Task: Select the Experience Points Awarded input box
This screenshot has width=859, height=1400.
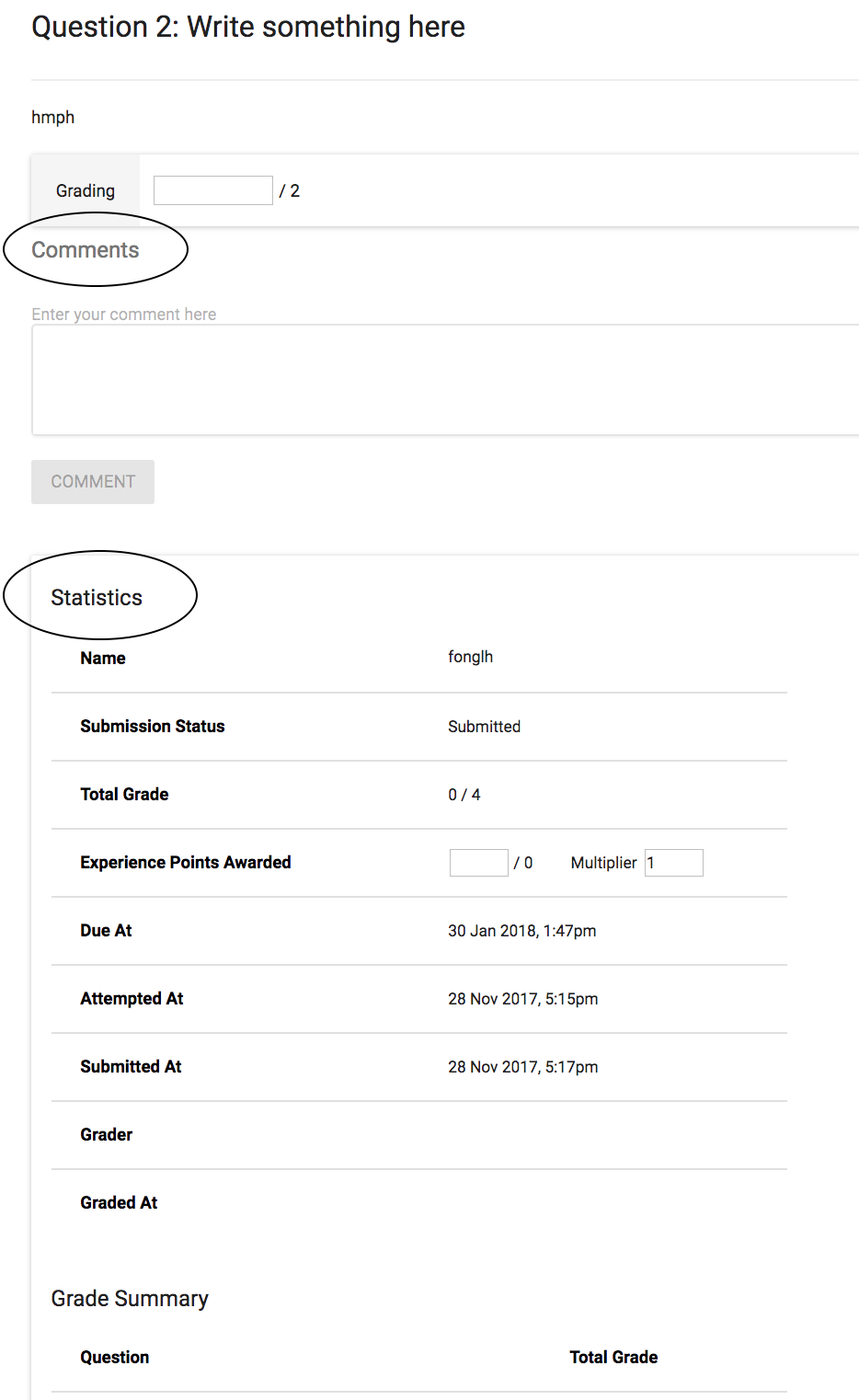Action: [478, 862]
